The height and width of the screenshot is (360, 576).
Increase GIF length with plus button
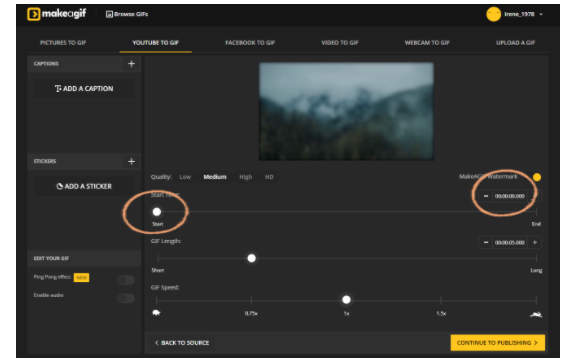tap(535, 242)
